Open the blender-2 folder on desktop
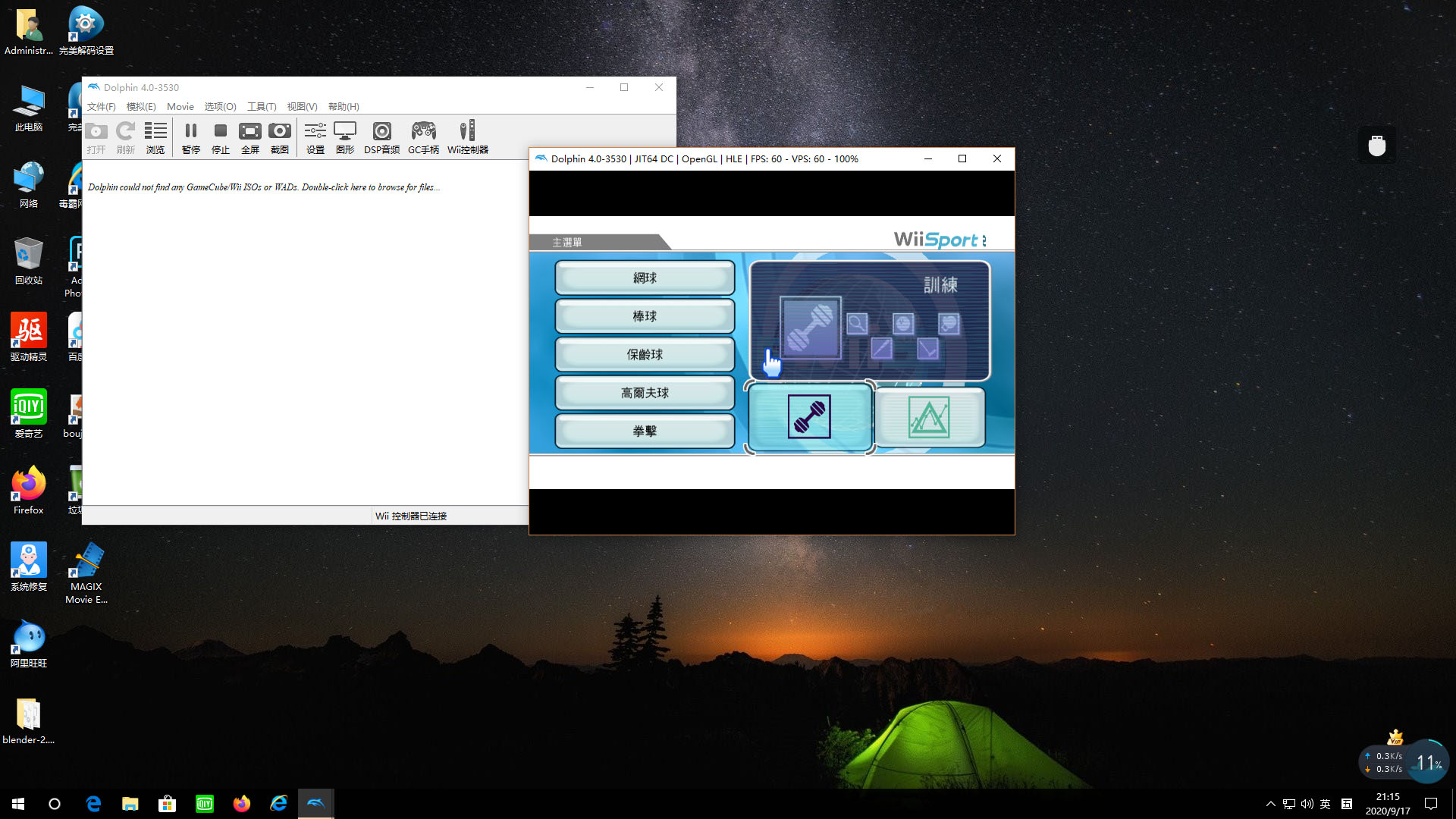The height and width of the screenshot is (819, 1456). (29, 721)
